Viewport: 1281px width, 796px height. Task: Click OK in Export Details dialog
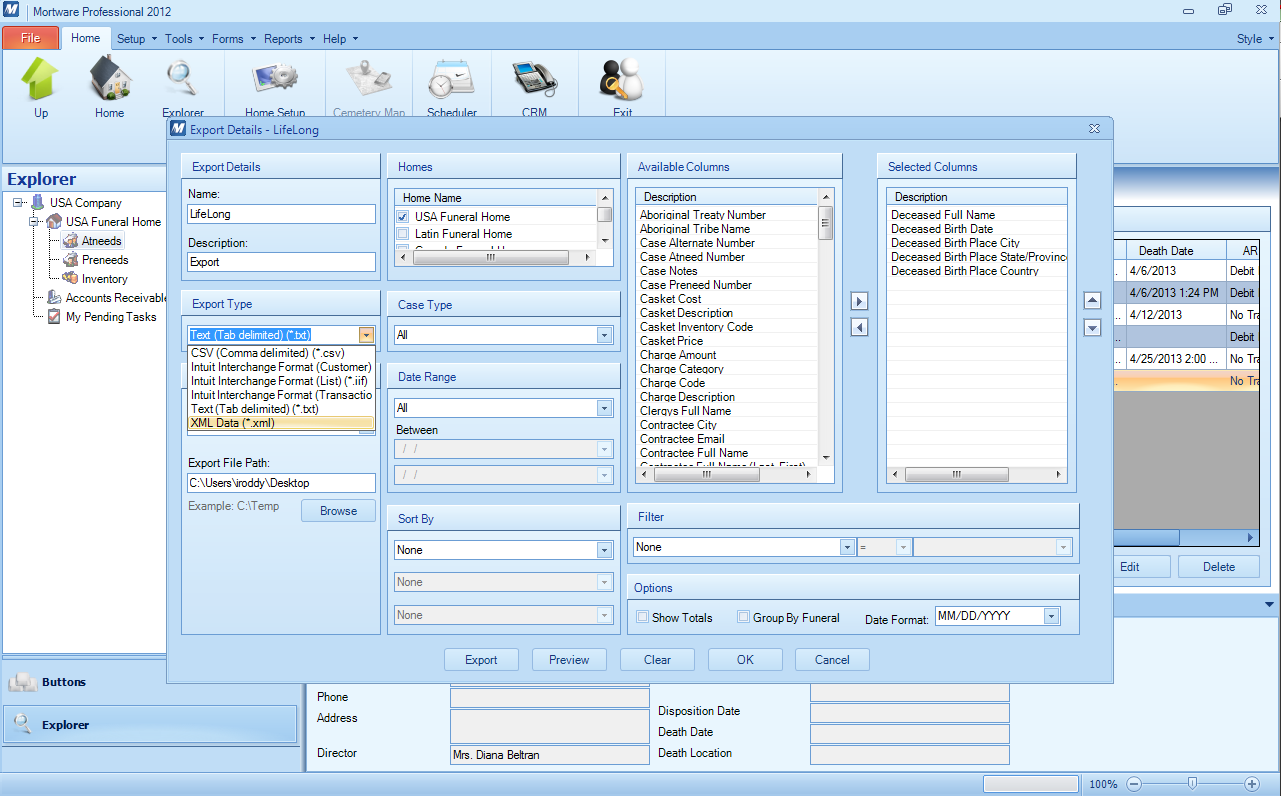[x=745, y=660]
